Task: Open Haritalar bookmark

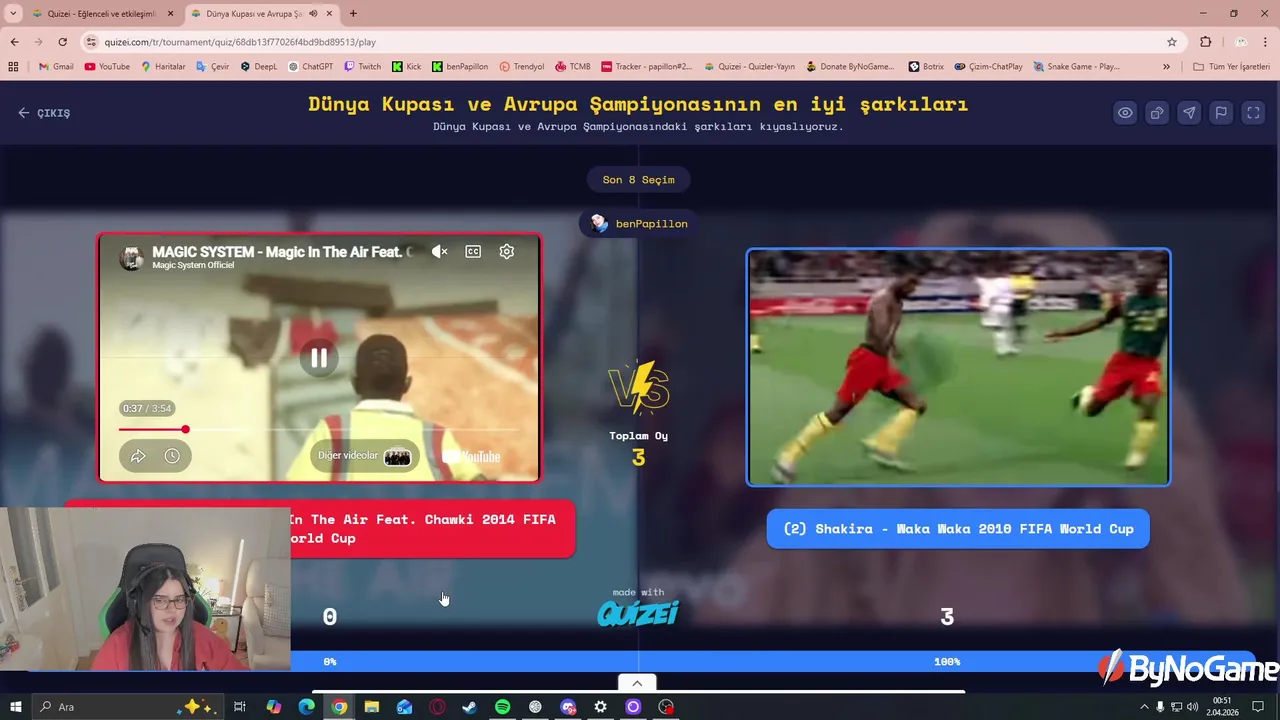Action: (163, 67)
